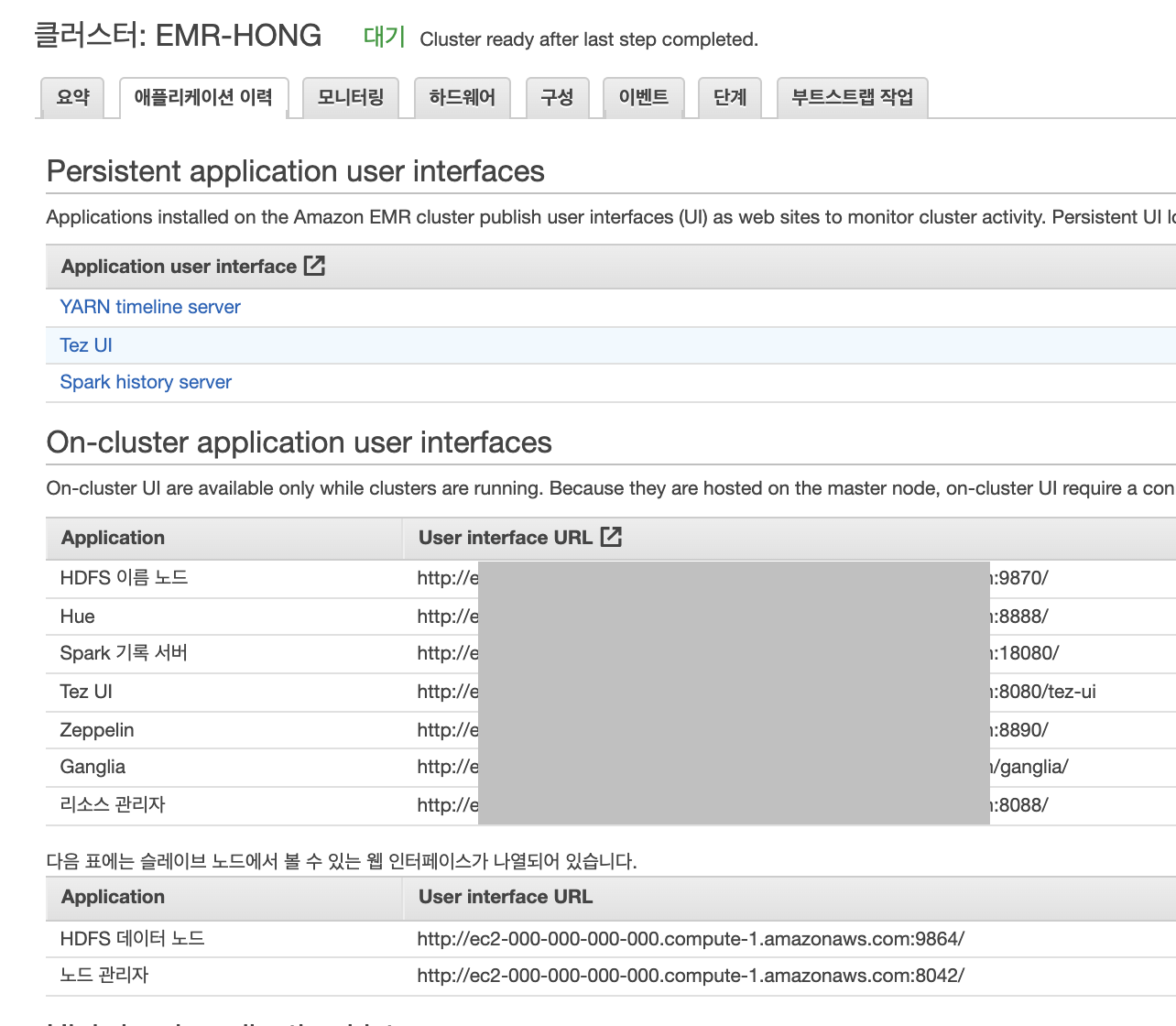The image size is (1176, 1026).
Task: Click the Zeppelin URL ending :8890/
Action: (733, 730)
